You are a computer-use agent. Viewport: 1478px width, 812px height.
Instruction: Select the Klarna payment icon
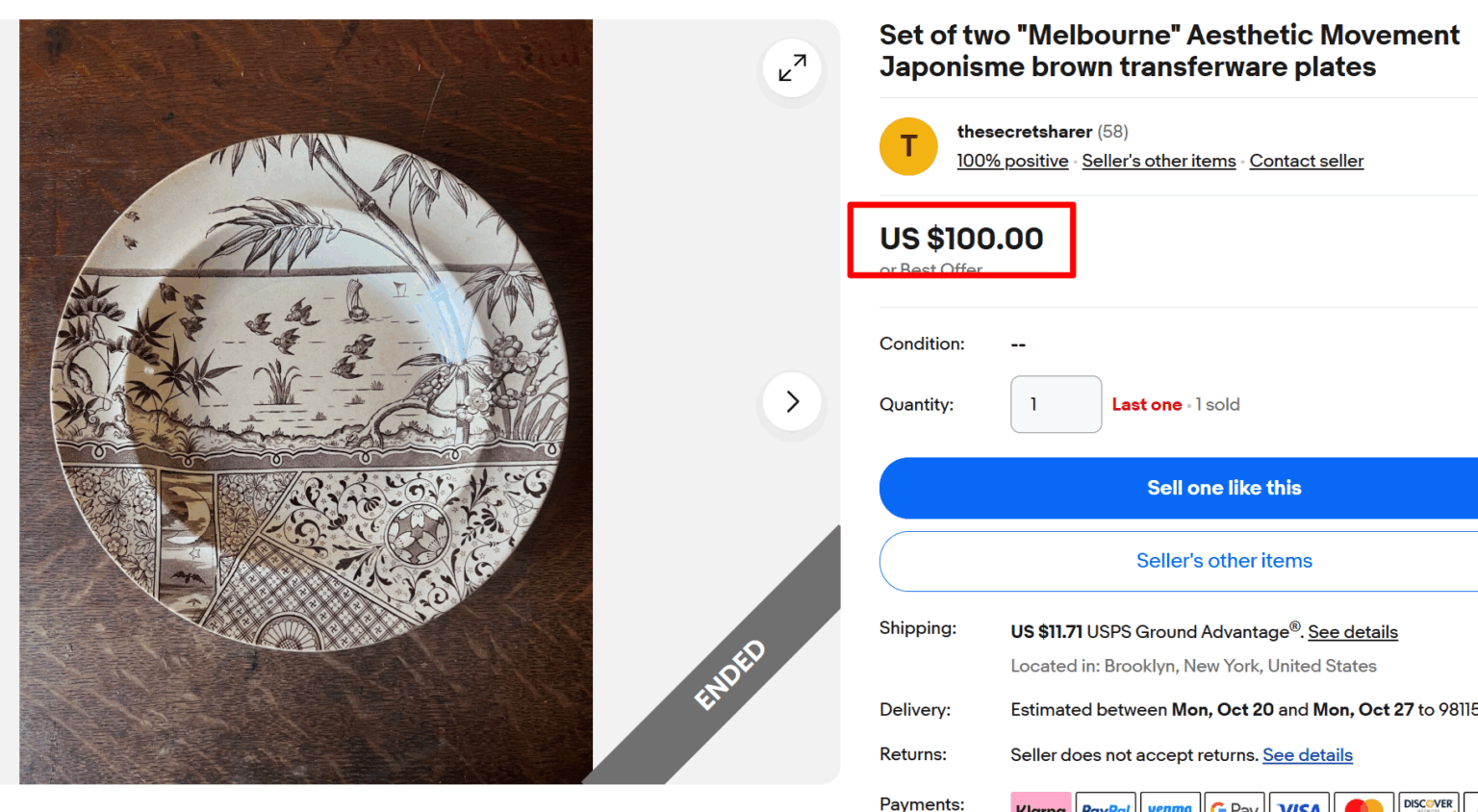pyautogui.click(x=1041, y=804)
